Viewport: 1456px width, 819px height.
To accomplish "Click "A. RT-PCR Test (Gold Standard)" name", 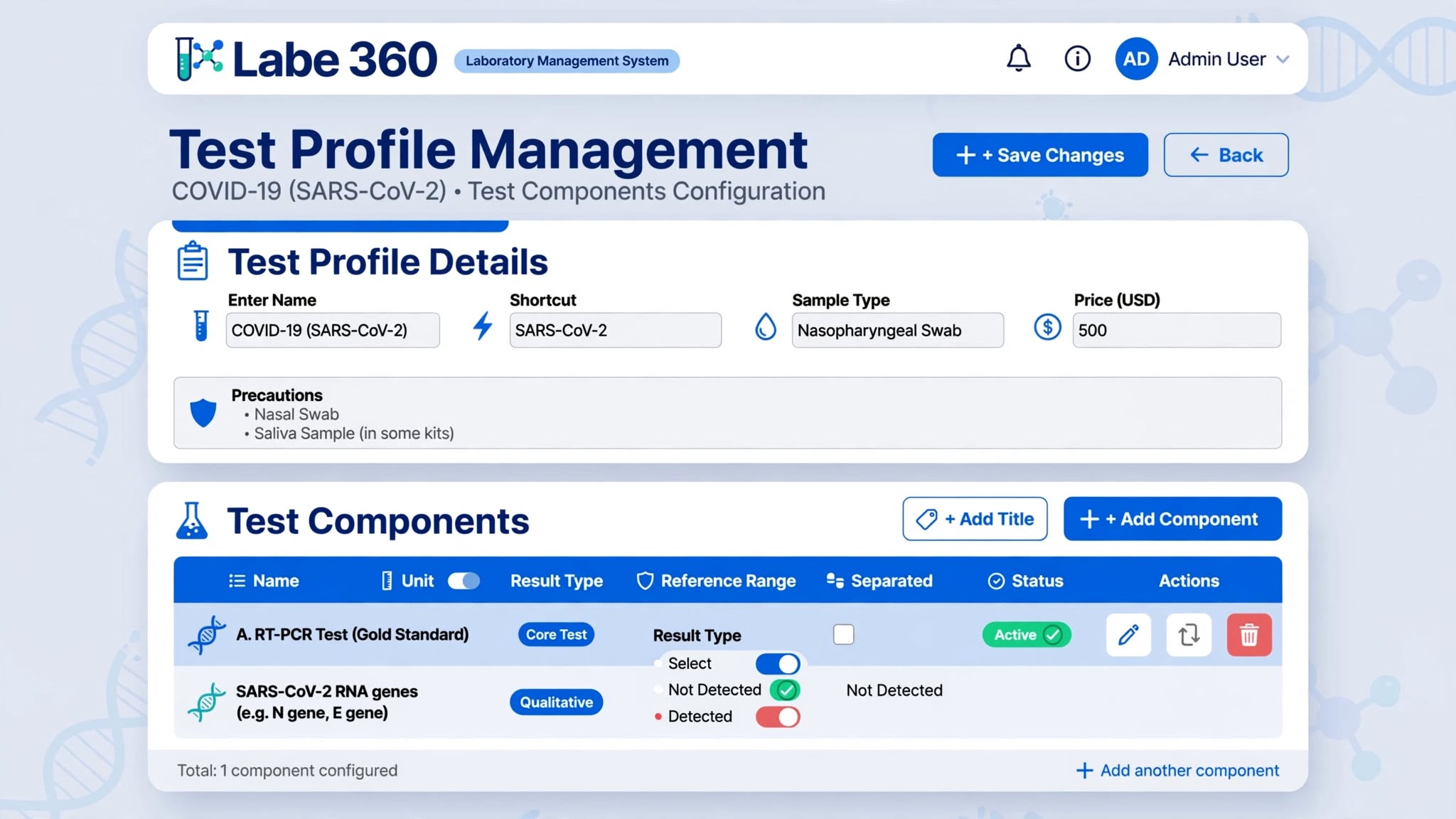I will pyautogui.click(x=352, y=634).
